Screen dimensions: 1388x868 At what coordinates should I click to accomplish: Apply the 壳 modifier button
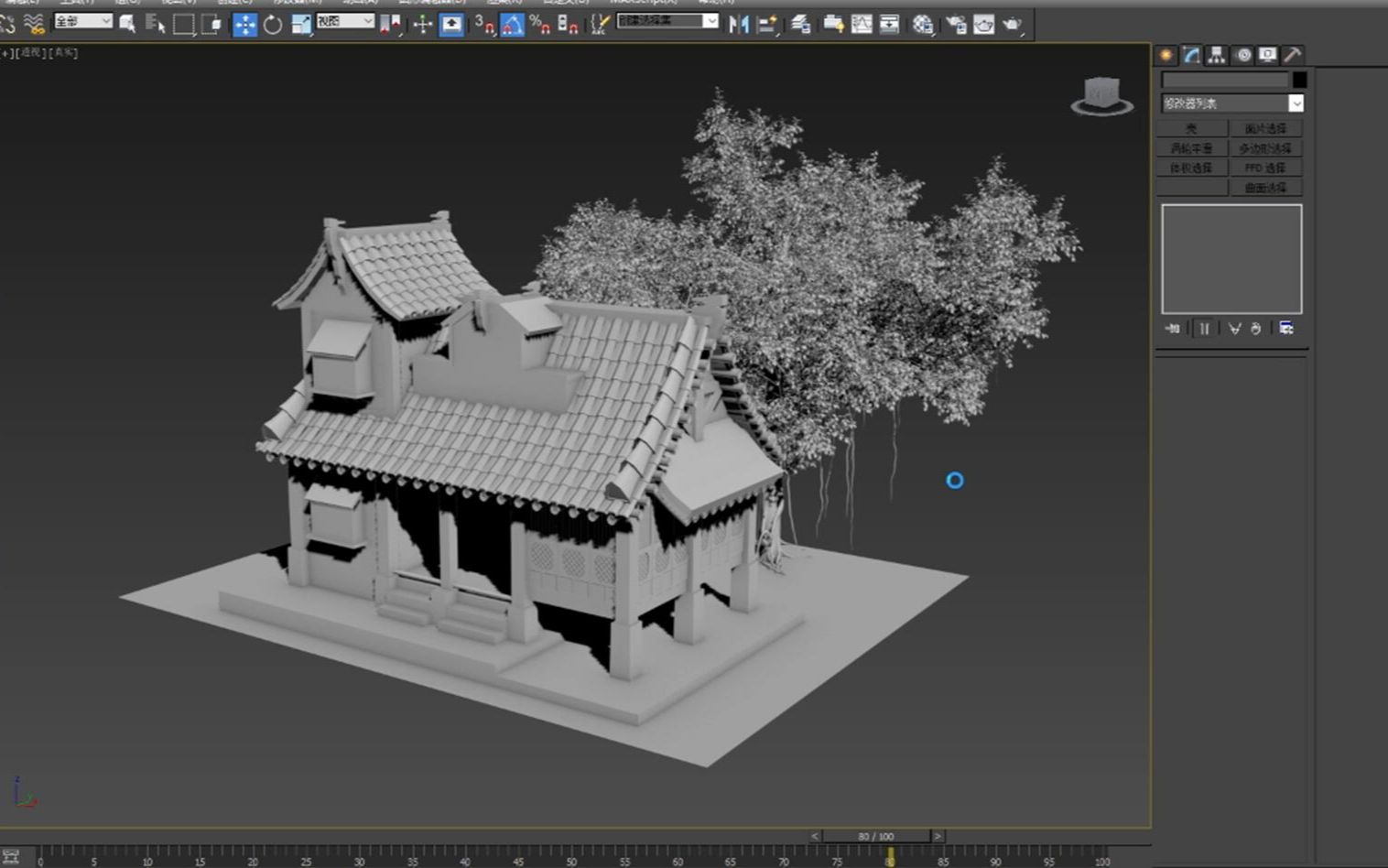1191,129
